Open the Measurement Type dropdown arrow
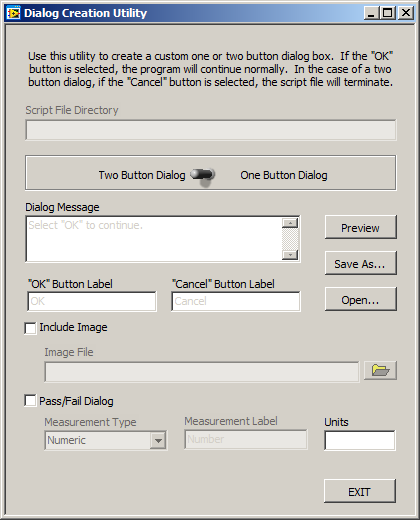Screen dimensions: 420x520 (158, 441)
